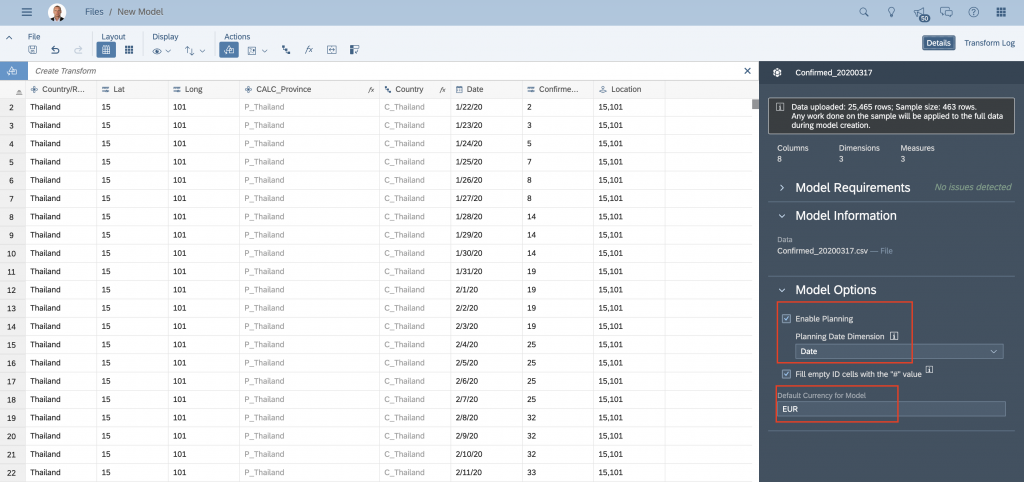Click the Confirmed cell with value 33
This screenshot has width=1024, height=482.
pos(558,472)
